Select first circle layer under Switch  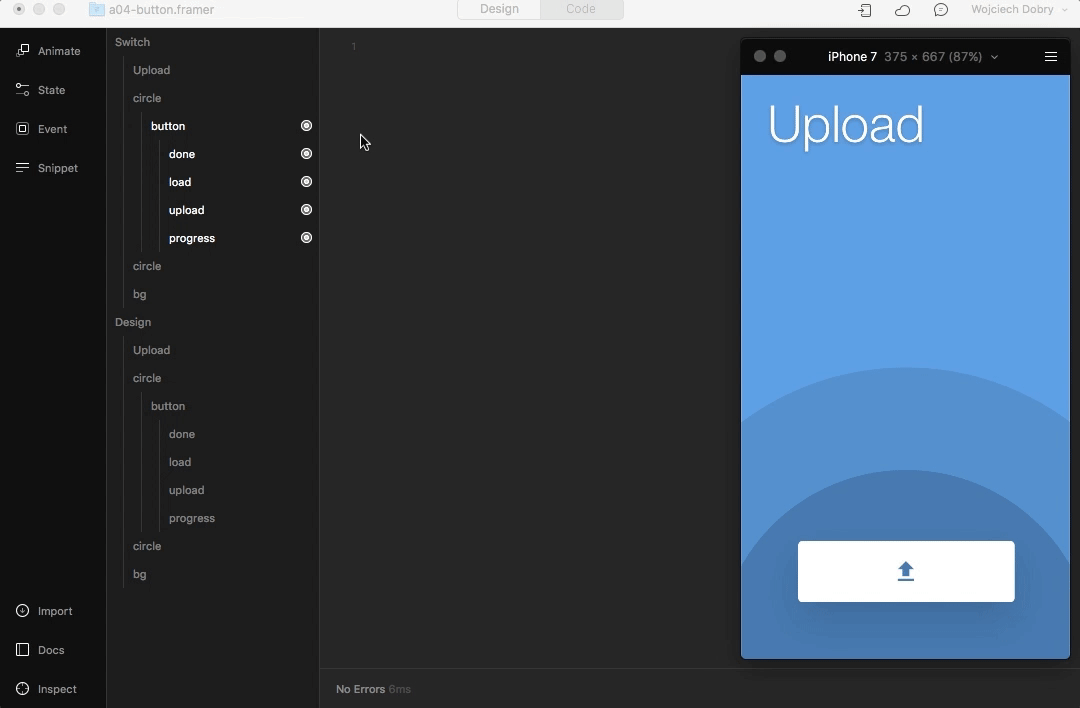pos(147,98)
